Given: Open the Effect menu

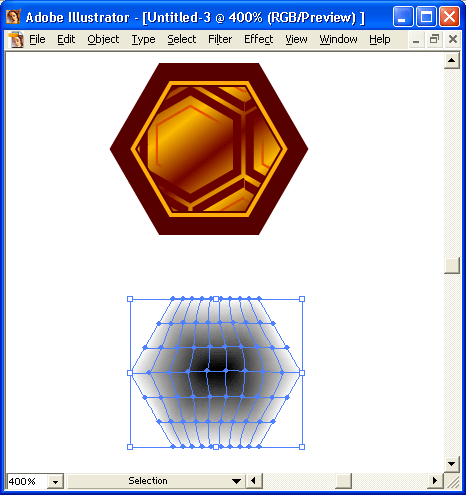Looking at the screenshot, I should [258, 39].
